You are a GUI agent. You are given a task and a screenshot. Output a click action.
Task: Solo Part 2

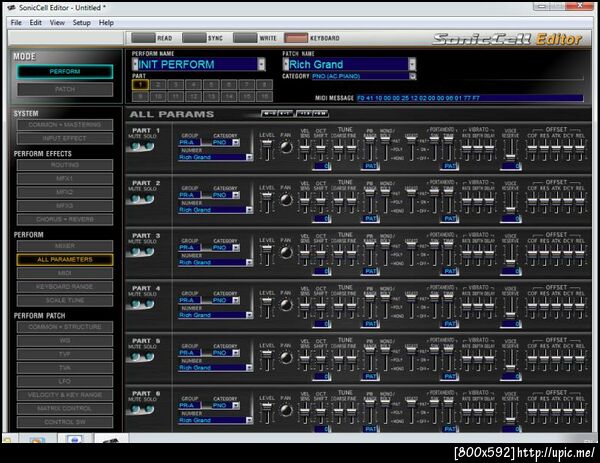coord(149,199)
